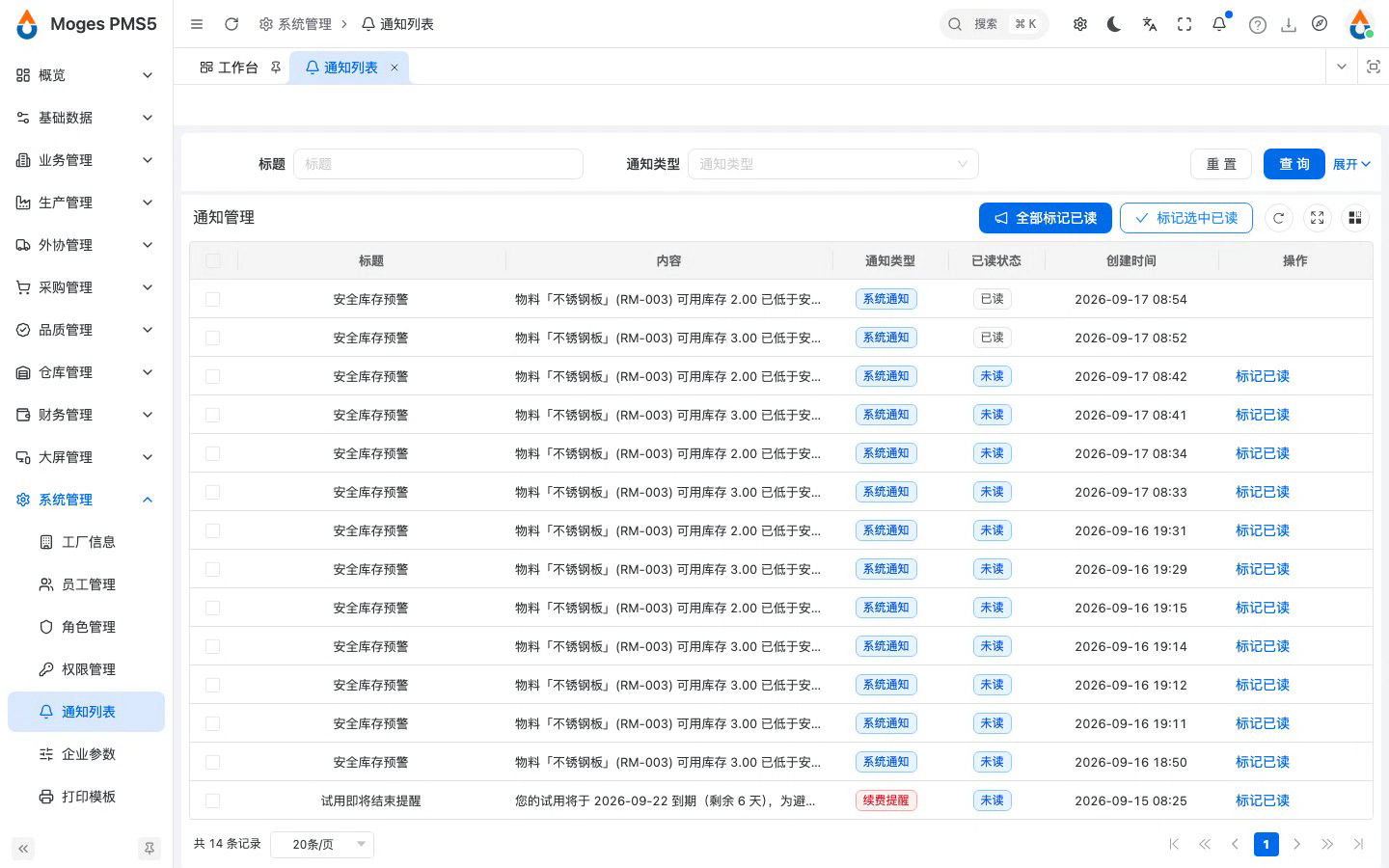Pin the sidebar with pin icon

tap(150, 849)
